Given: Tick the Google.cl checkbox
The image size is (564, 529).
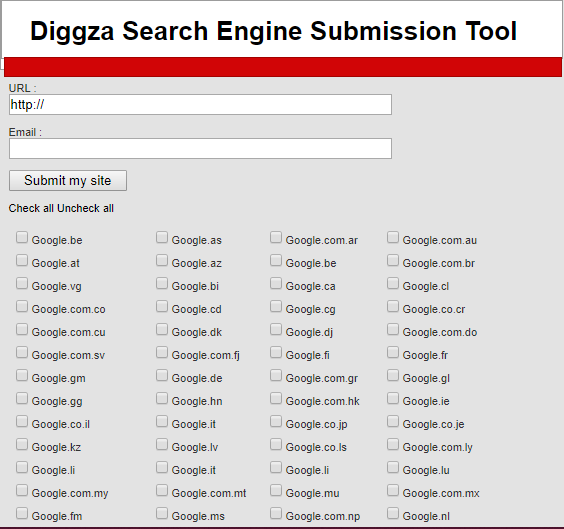Looking at the screenshot, I should point(393,283).
